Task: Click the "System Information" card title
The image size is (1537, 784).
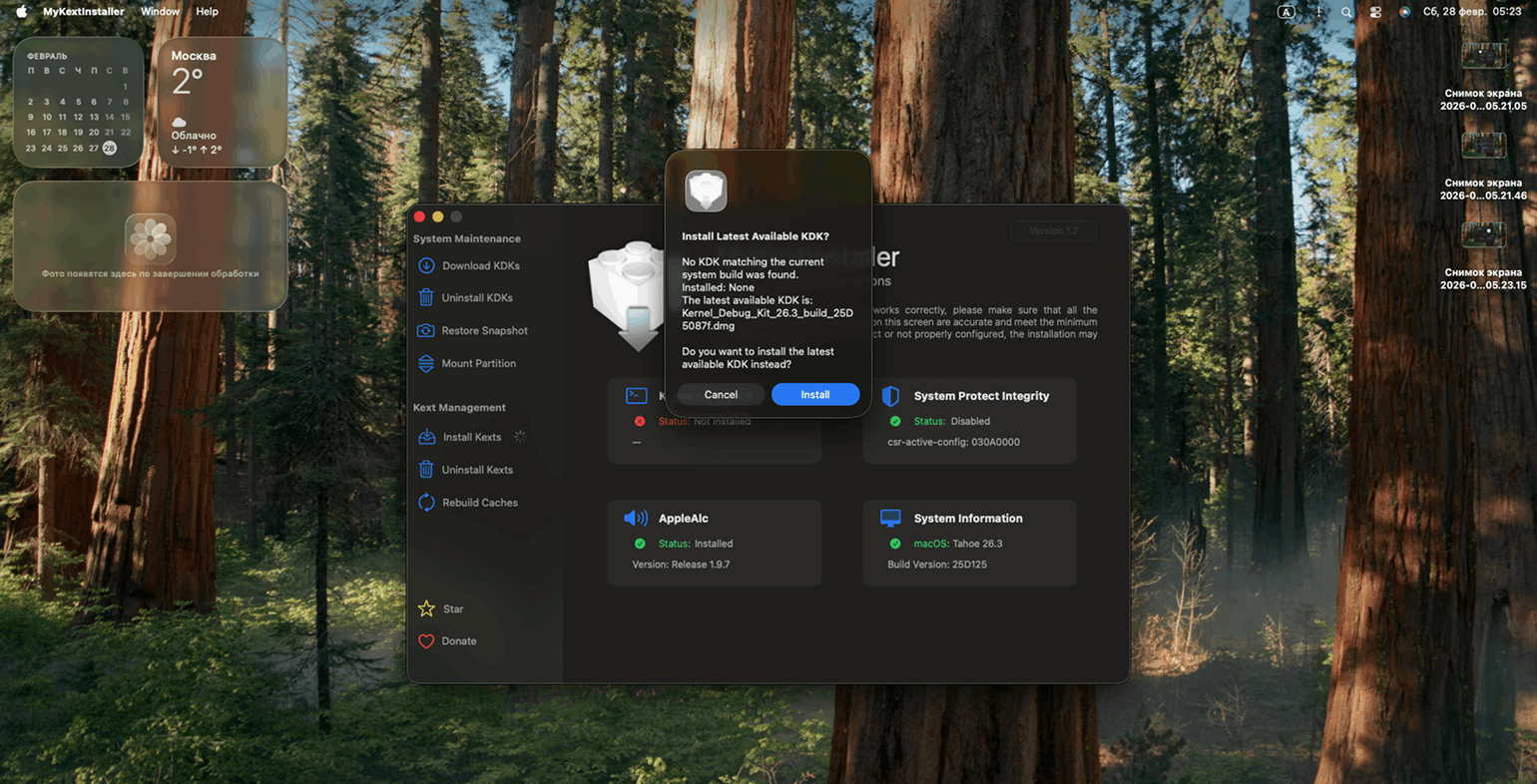Action: coord(968,519)
